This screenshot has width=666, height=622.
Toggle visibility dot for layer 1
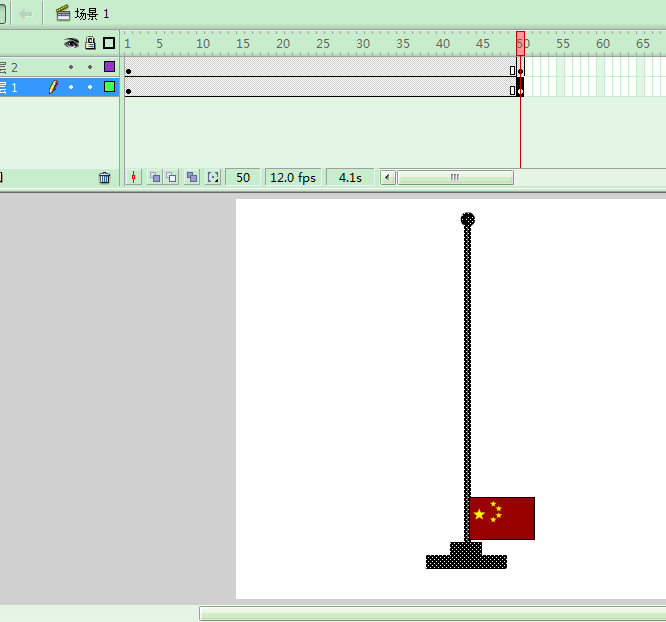71,87
